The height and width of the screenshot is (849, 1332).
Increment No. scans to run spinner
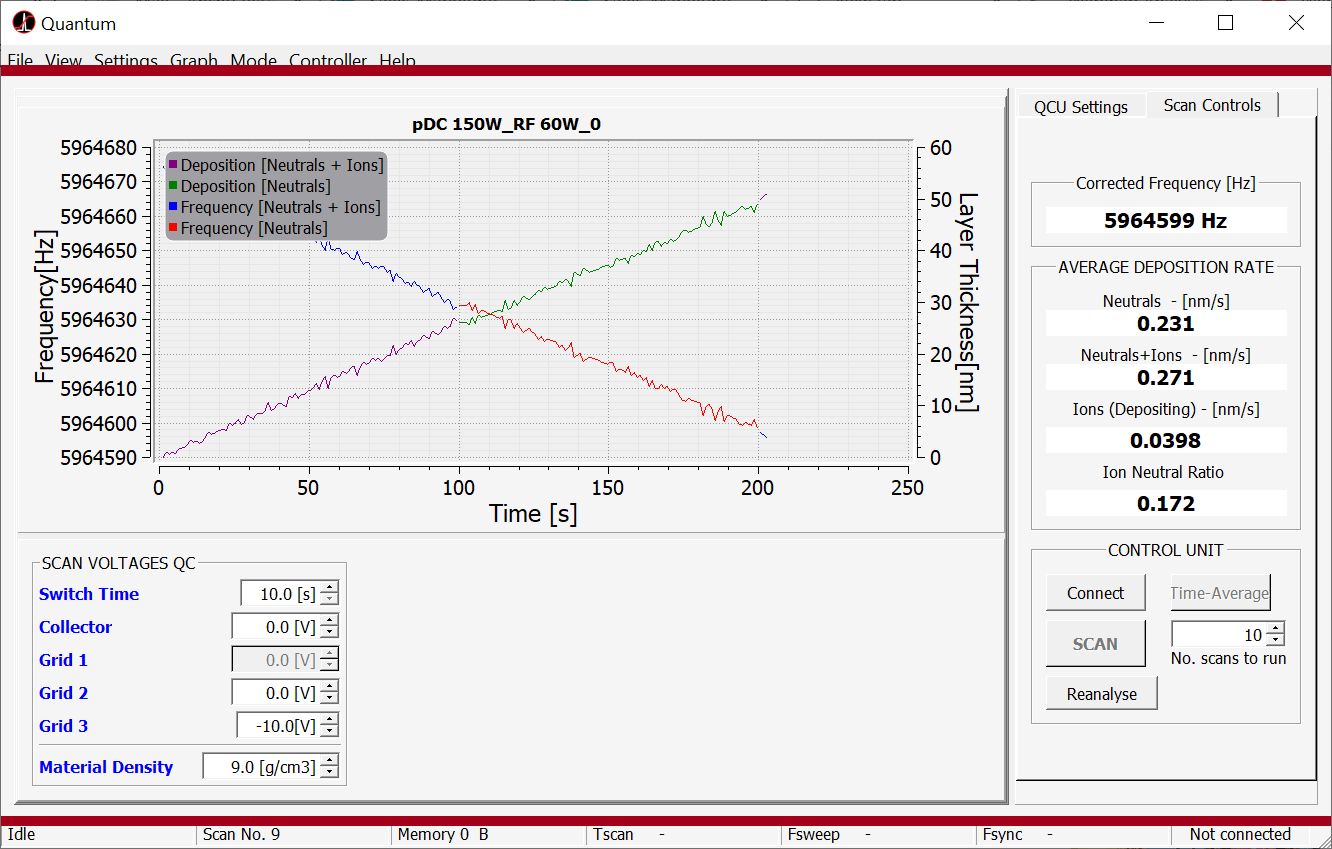tap(1275, 629)
